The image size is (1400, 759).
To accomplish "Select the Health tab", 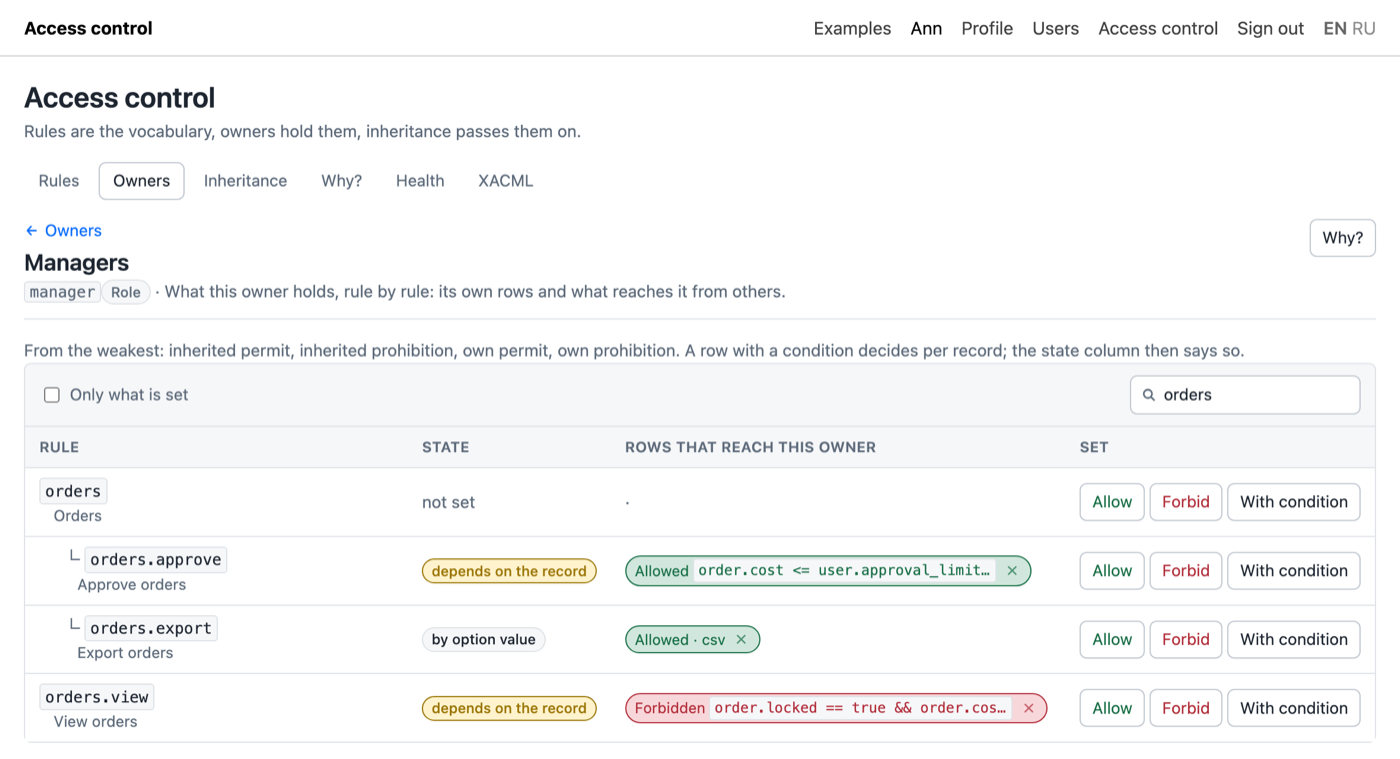I will pos(420,181).
